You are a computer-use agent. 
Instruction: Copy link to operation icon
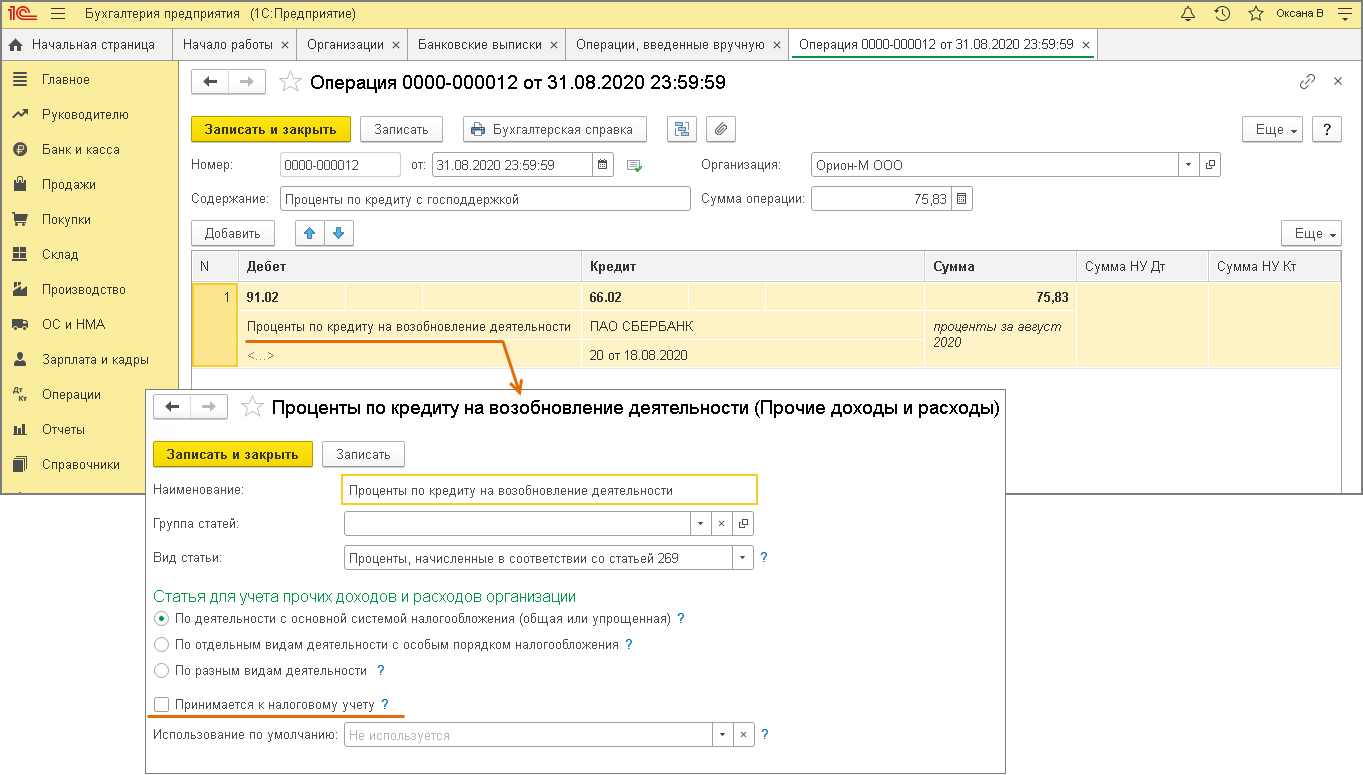tap(1307, 82)
